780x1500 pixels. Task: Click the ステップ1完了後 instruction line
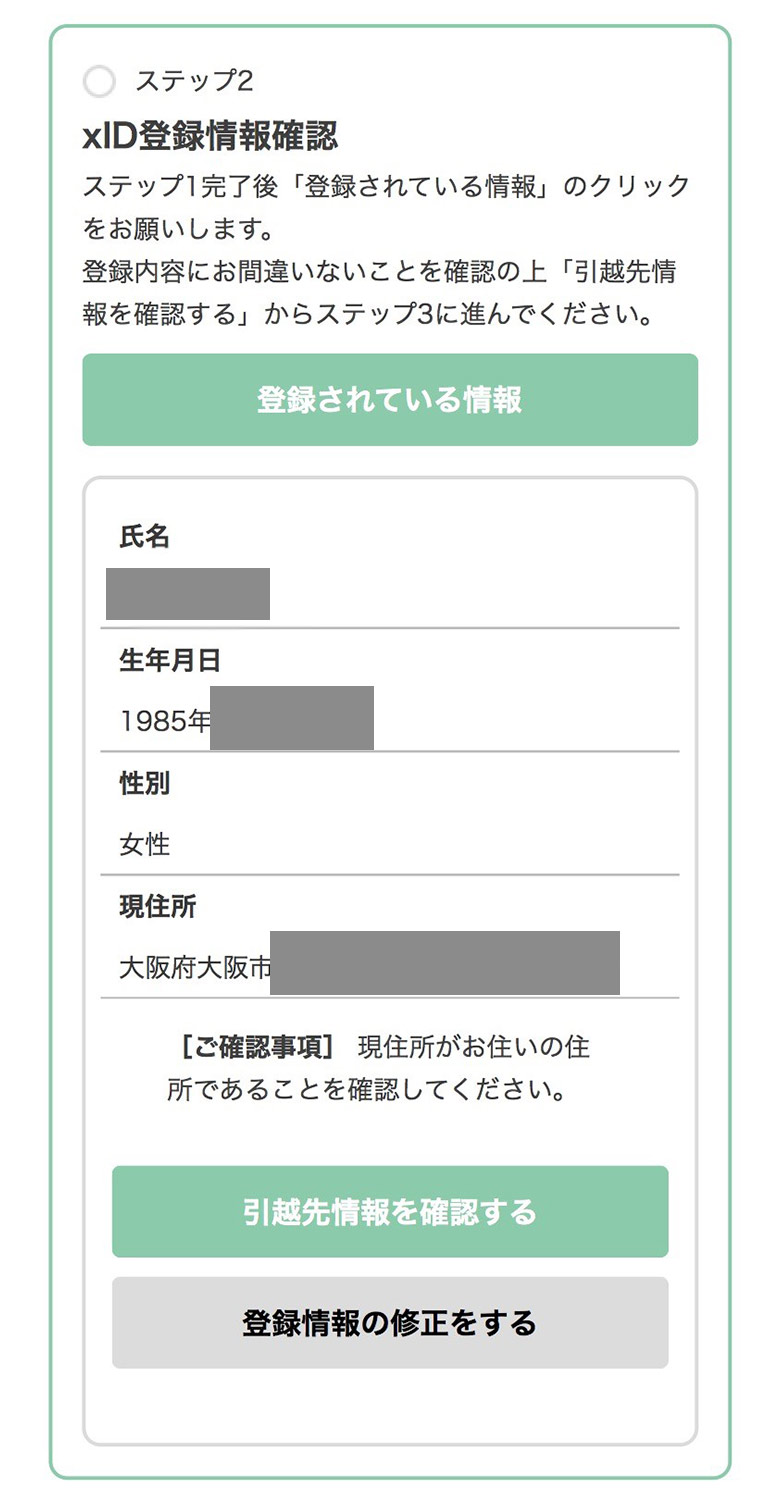click(386, 186)
